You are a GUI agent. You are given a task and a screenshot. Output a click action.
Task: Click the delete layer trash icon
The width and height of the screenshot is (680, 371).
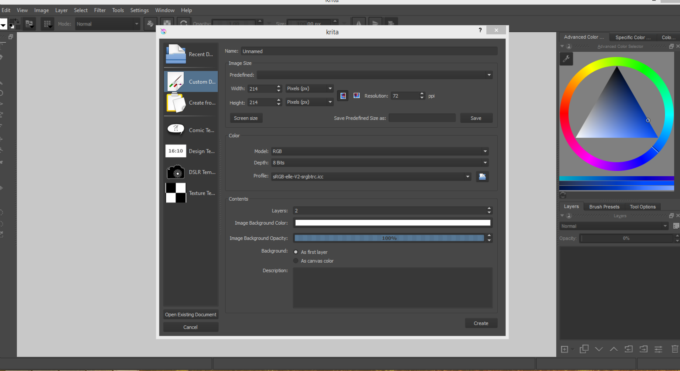(674, 349)
